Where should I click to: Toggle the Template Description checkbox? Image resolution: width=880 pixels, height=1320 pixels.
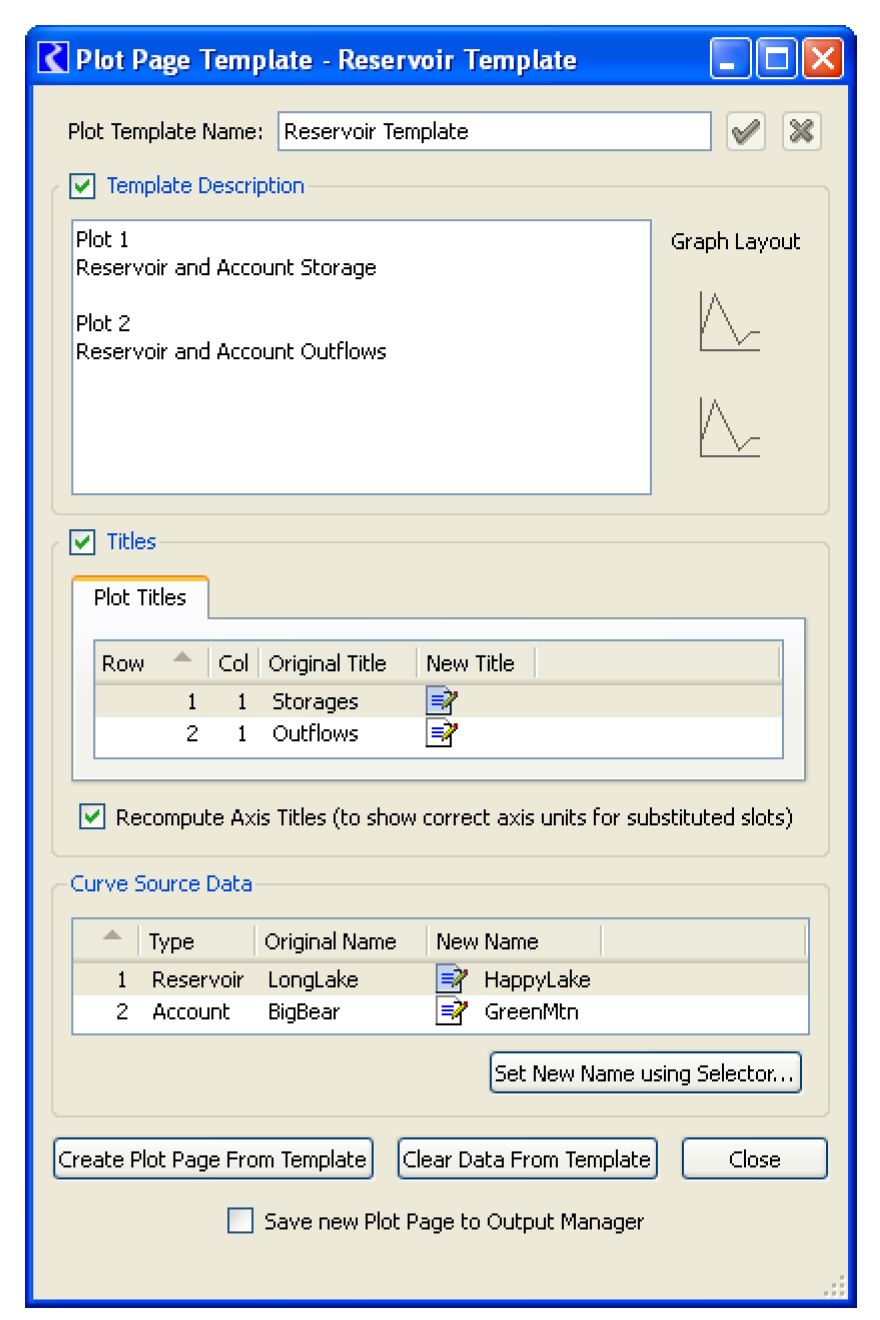(x=82, y=186)
